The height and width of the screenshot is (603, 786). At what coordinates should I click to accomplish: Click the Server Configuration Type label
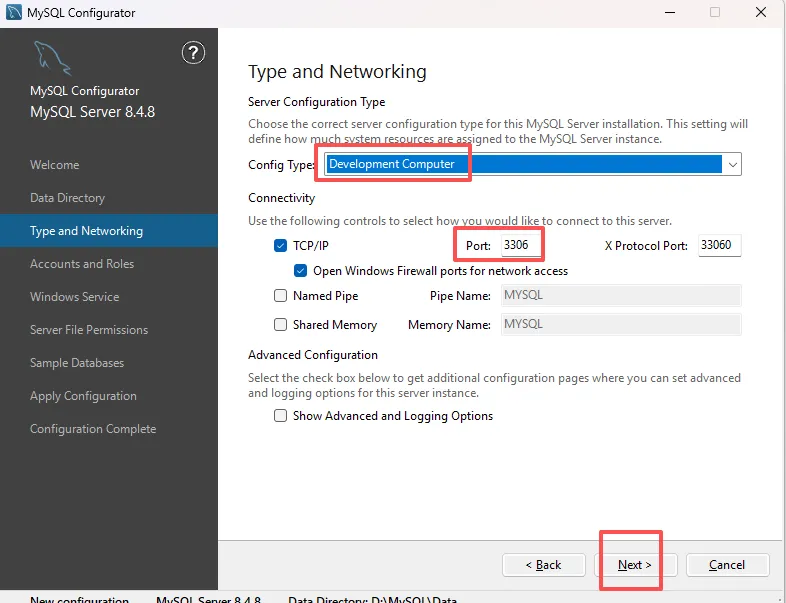point(316,102)
